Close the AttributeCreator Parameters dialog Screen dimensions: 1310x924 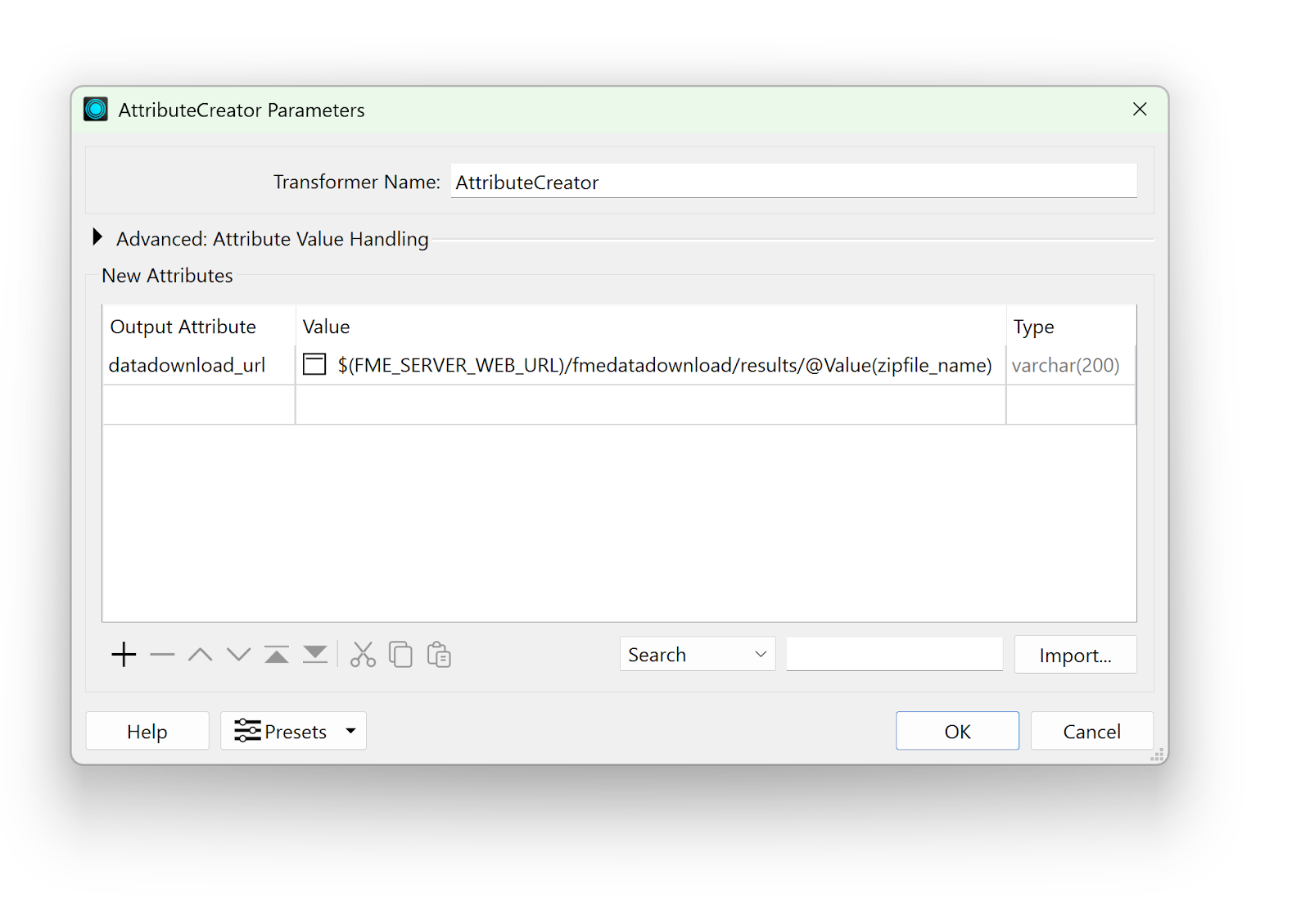1140,109
